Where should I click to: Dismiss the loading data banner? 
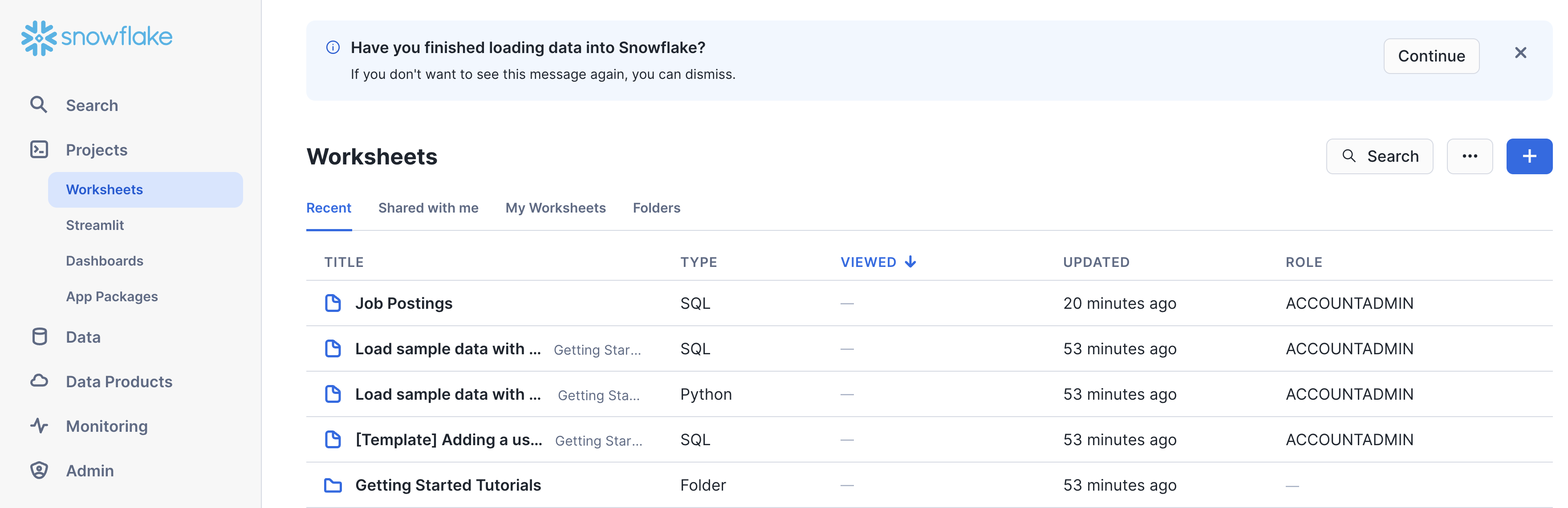tap(1520, 53)
